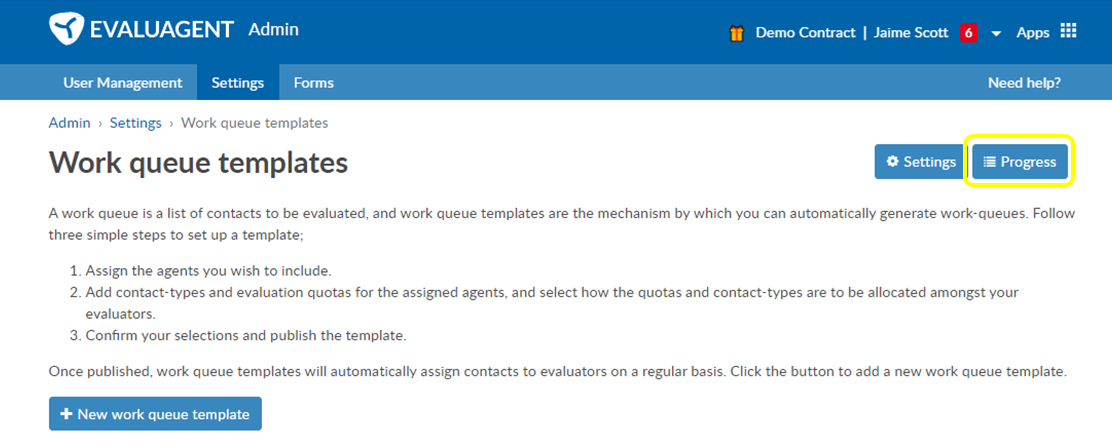Click the EVALUAGENT wordmark text
This screenshot has height=448, width=1112.
click(162, 30)
